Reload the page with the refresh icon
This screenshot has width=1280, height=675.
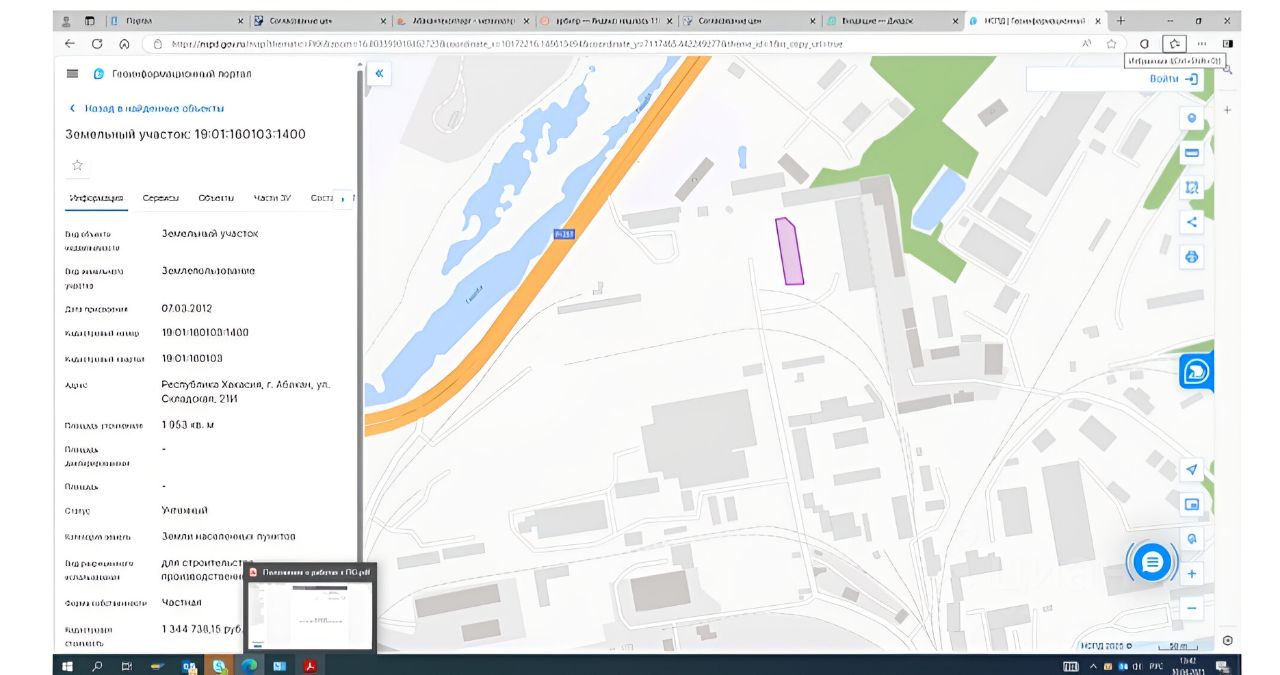click(97, 44)
